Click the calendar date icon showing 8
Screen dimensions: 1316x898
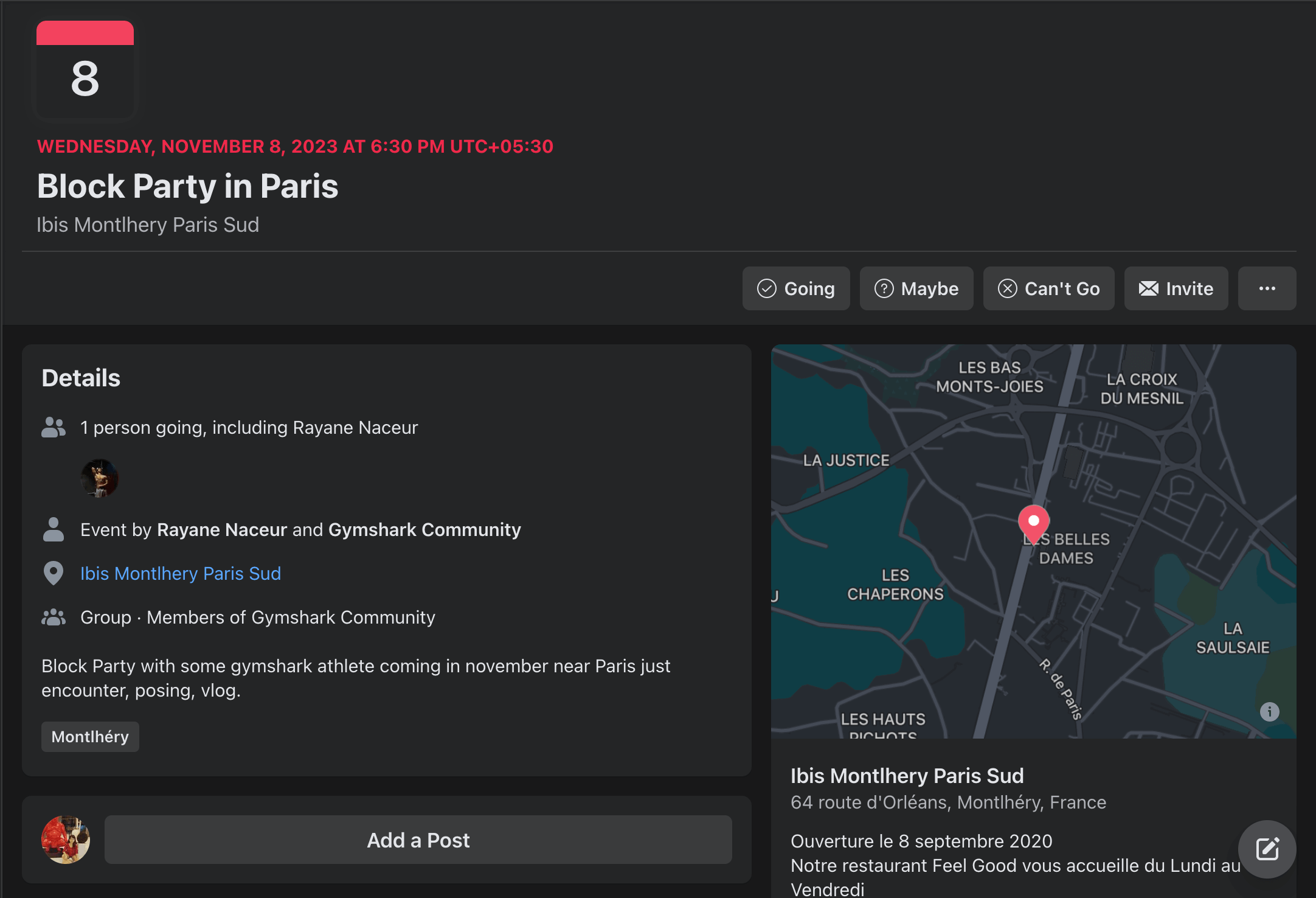tap(85, 69)
